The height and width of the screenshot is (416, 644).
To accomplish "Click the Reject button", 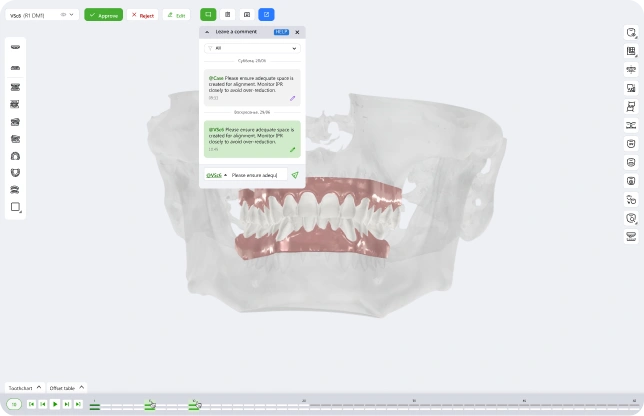I will [142, 15].
